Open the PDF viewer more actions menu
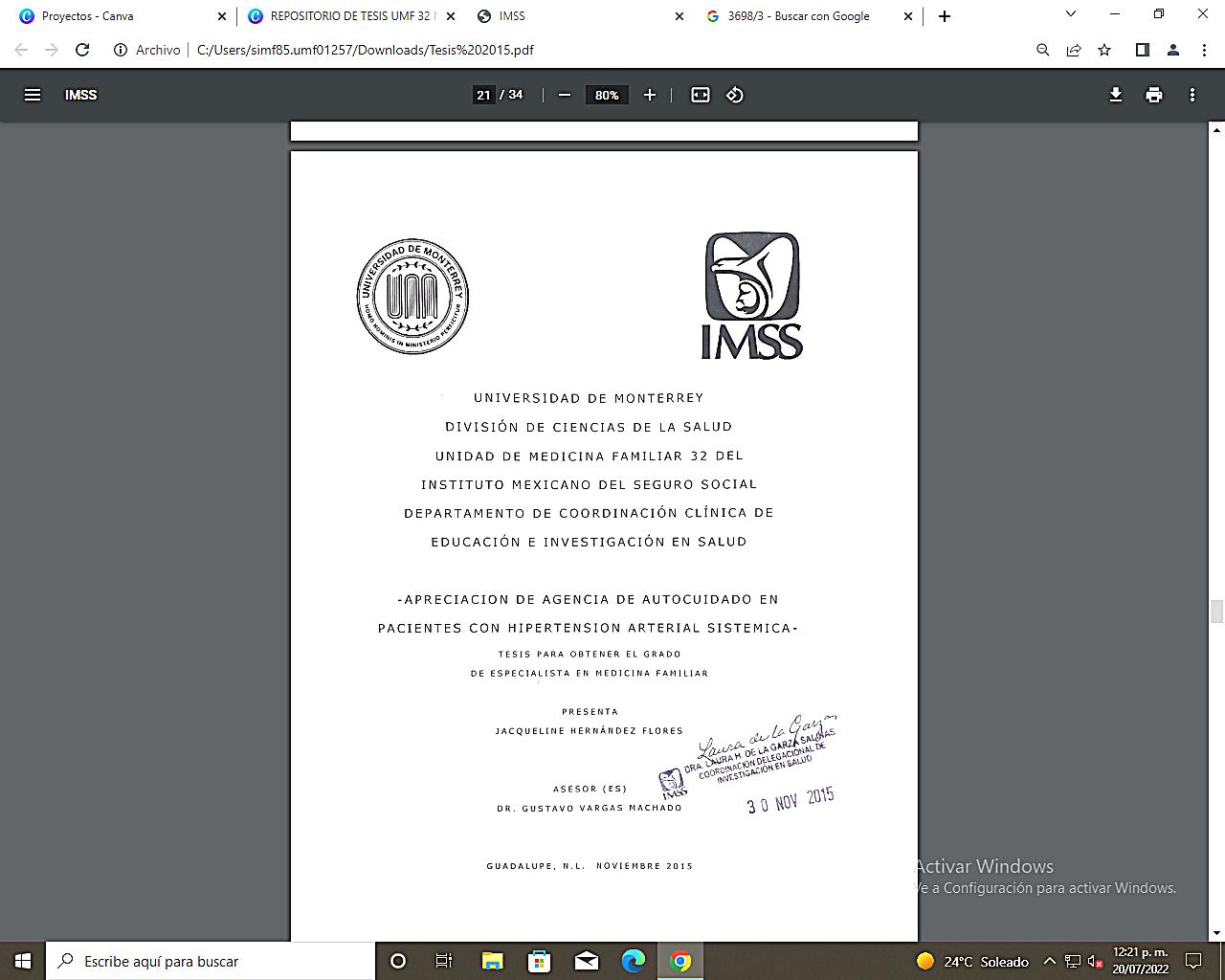 click(x=1192, y=95)
